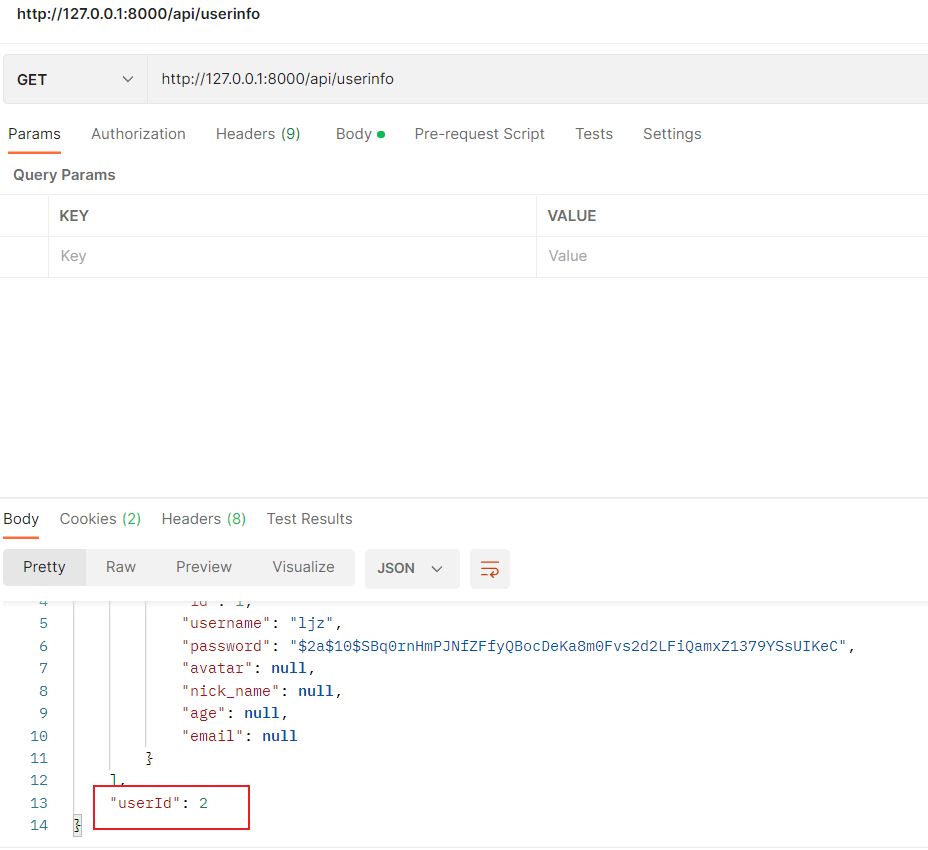Viewport: 928px width, 850px height.
Task: View the response Cookies (2) tab
Action: 100,519
